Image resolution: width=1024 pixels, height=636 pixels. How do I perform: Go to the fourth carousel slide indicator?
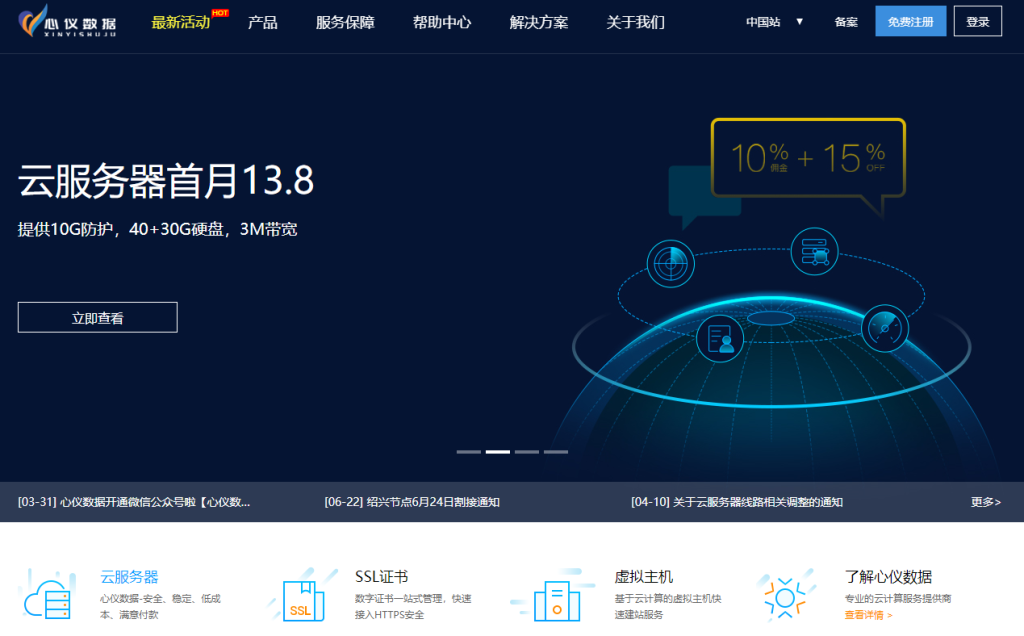tap(556, 451)
